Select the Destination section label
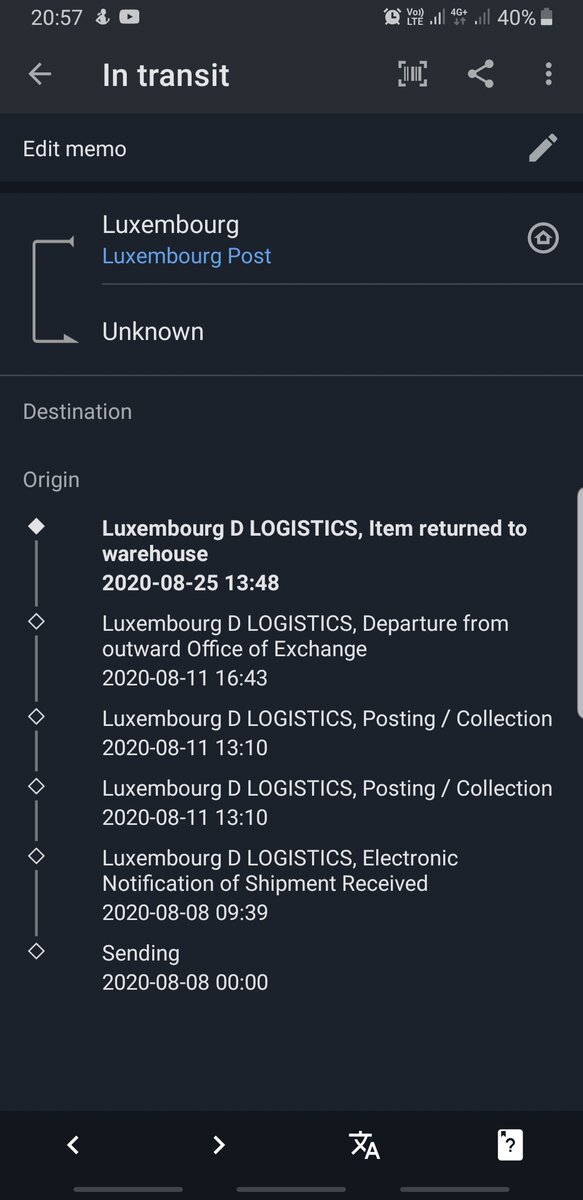The width and height of the screenshot is (583, 1200). pyautogui.click(x=77, y=411)
